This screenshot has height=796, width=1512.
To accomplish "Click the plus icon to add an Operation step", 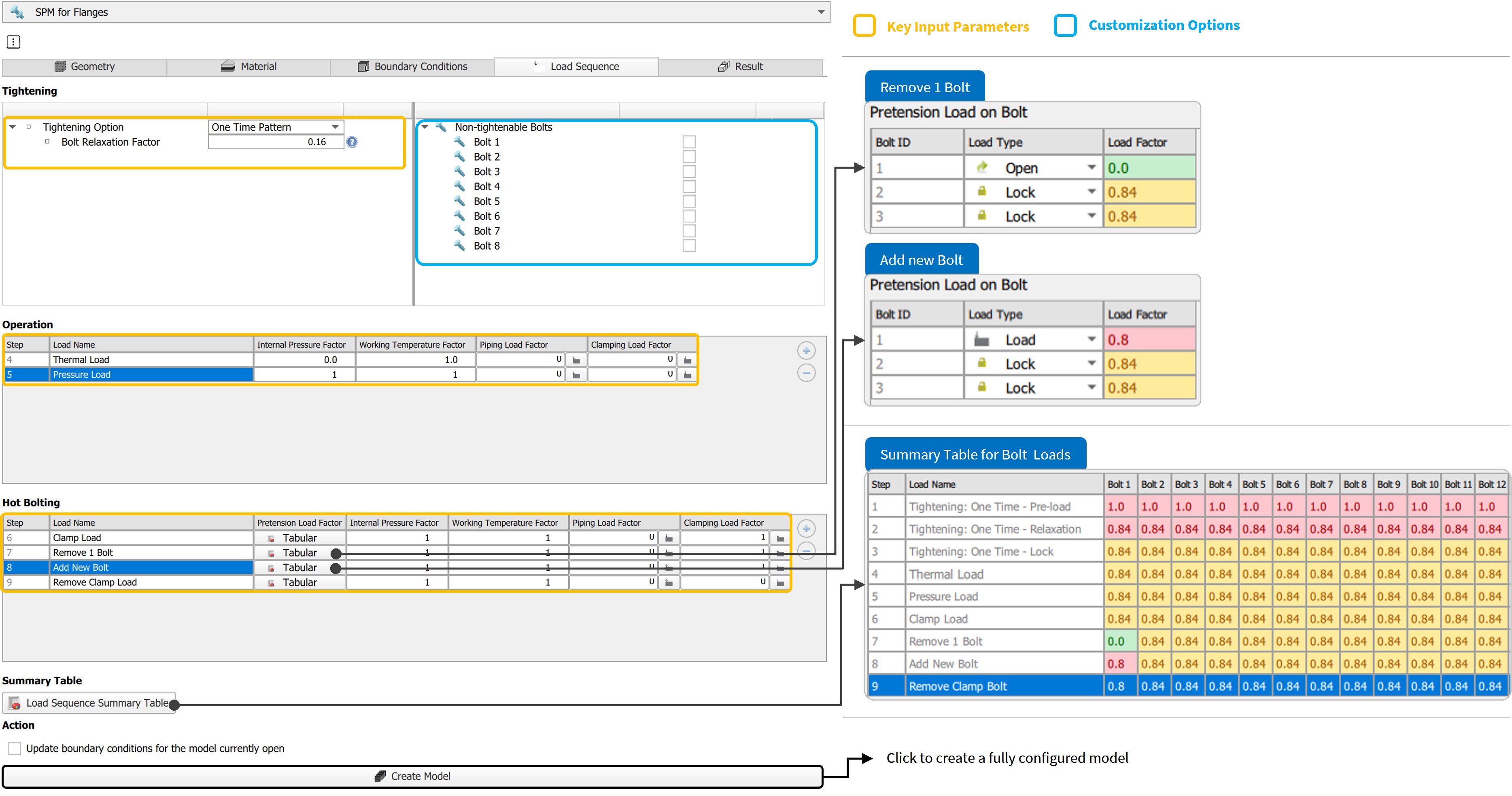I will tap(806, 351).
